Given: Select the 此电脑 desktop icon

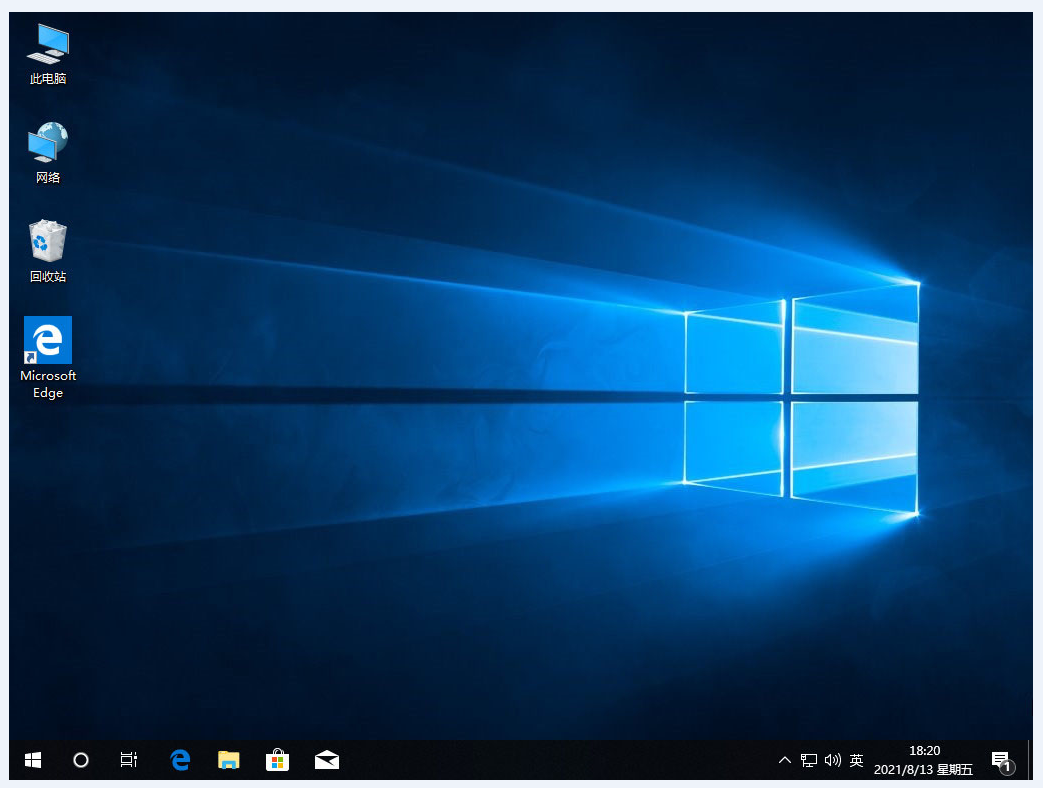Looking at the screenshot, I should [x=47, y=53].
